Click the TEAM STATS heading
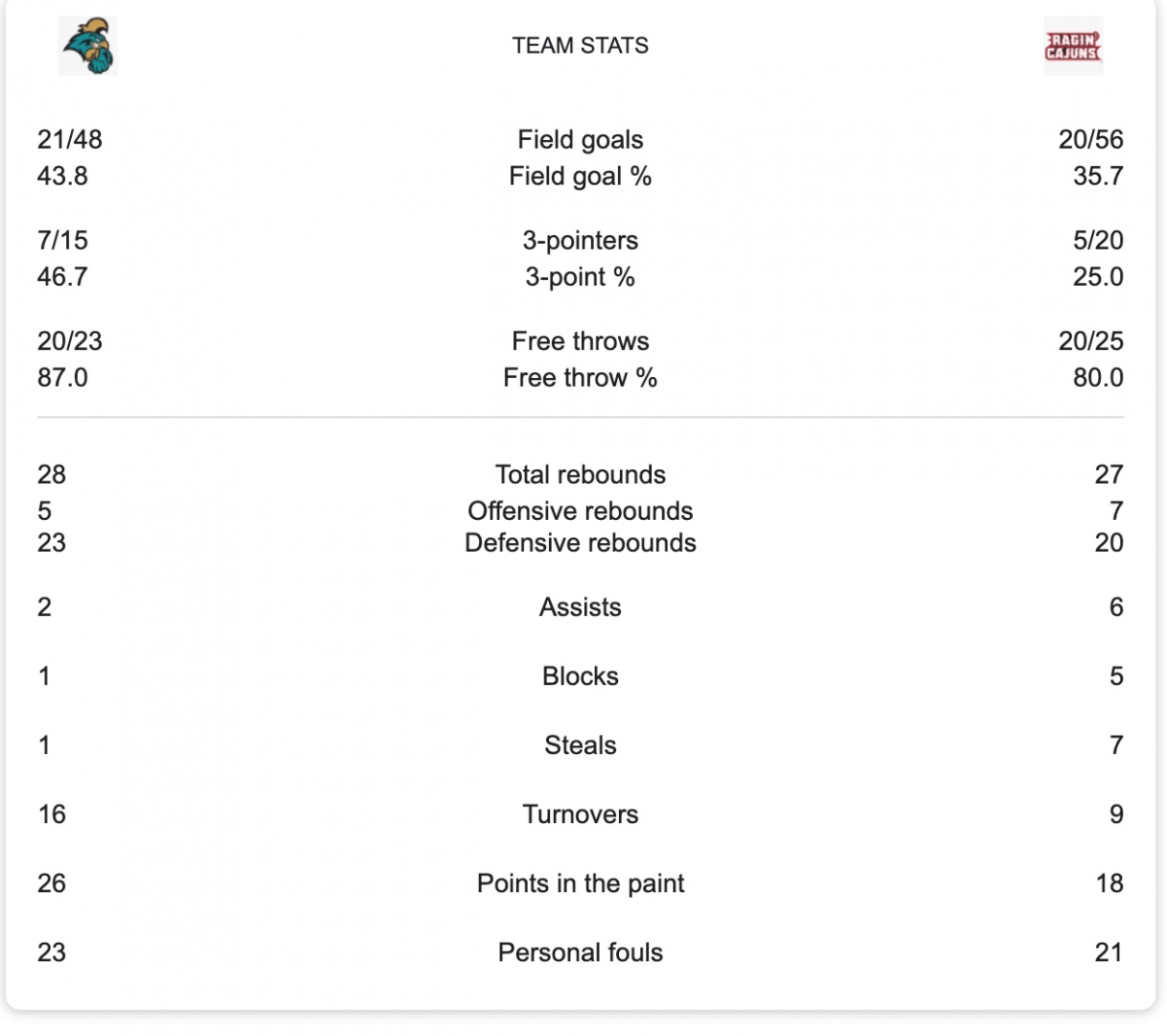 coord(580,45)
